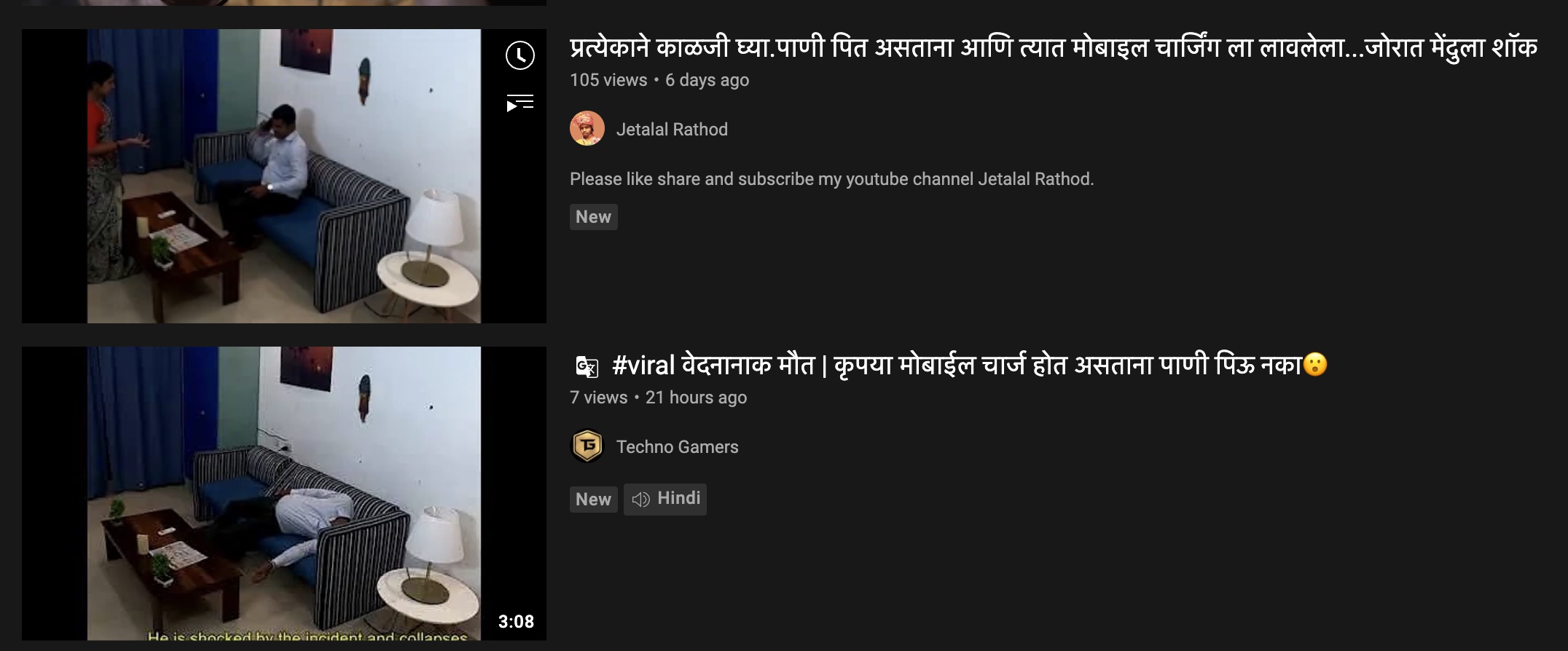Click the New badge under Jetalal Rathod
1568x651 pixels.
pos(594,217)
